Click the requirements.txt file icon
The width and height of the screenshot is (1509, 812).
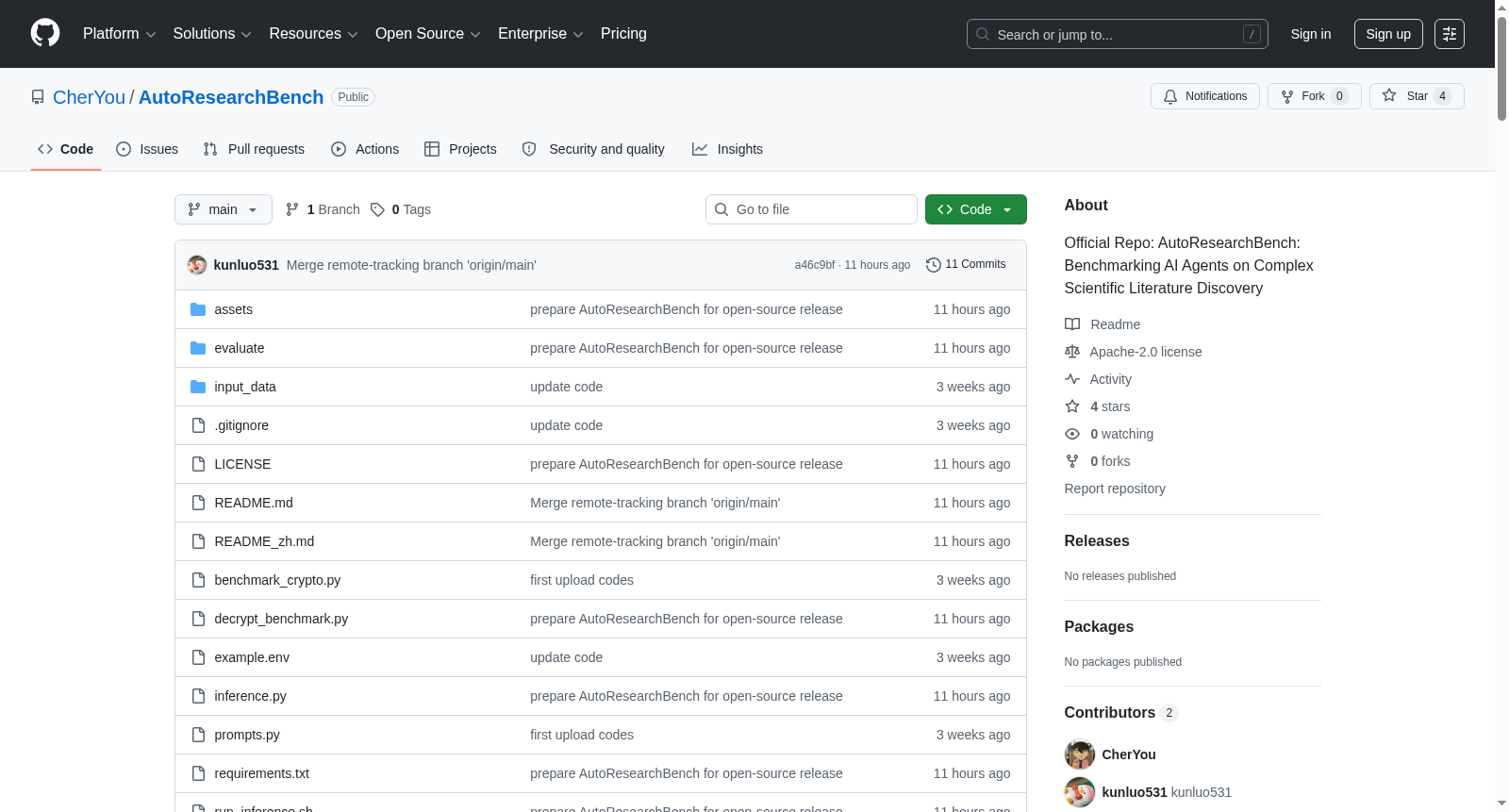198,773
